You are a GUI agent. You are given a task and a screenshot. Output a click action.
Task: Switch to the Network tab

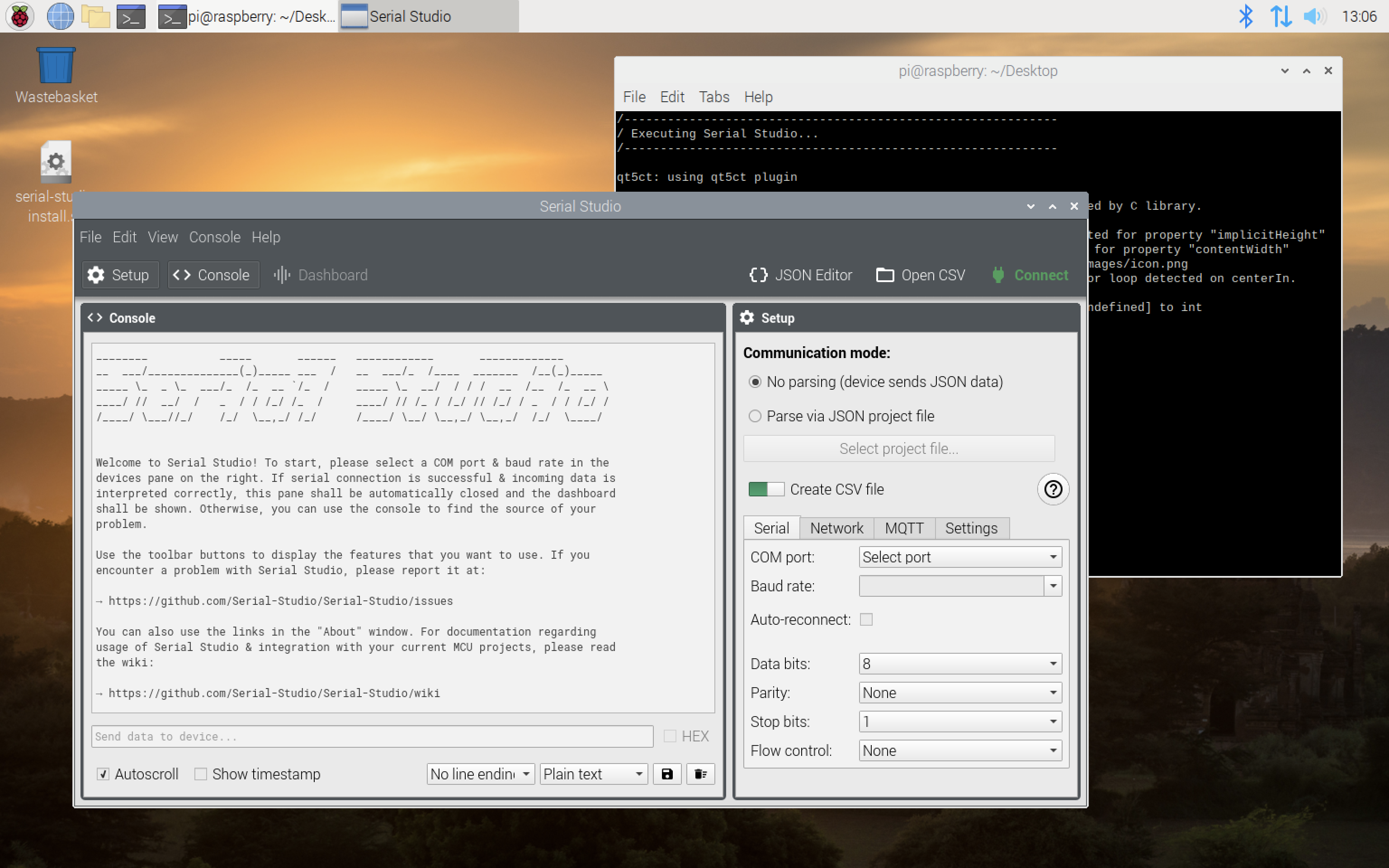pos(836,528)
